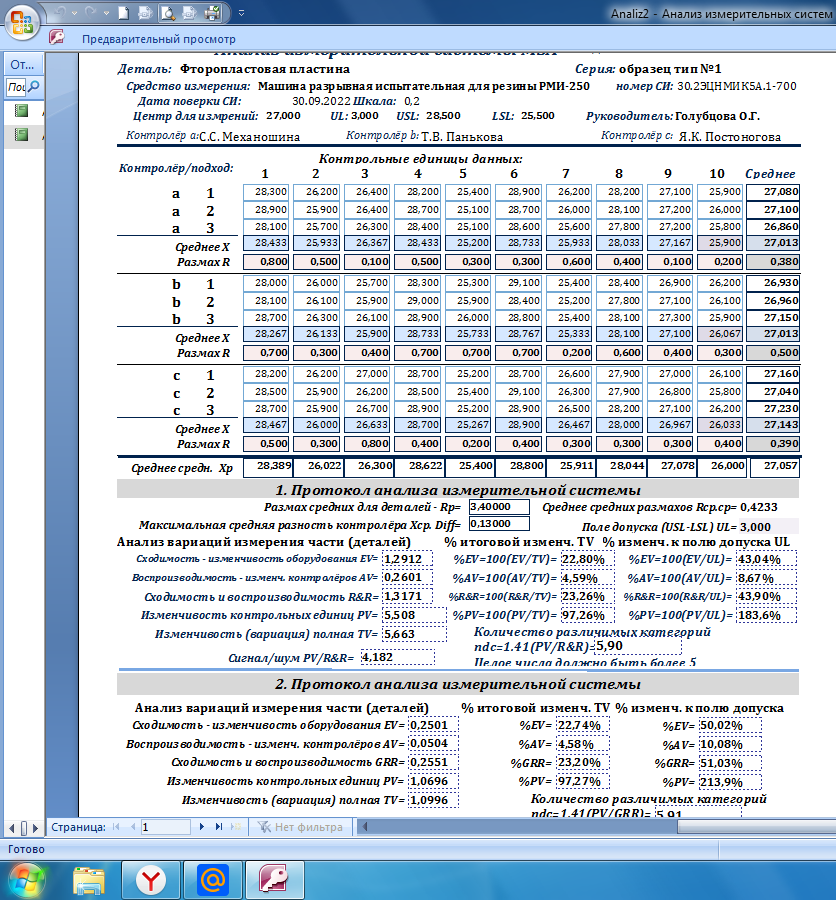The height and width of the screenshot is (900, 836).
Task: Click the navigation pane search magnifier
Action: (34, 87)
